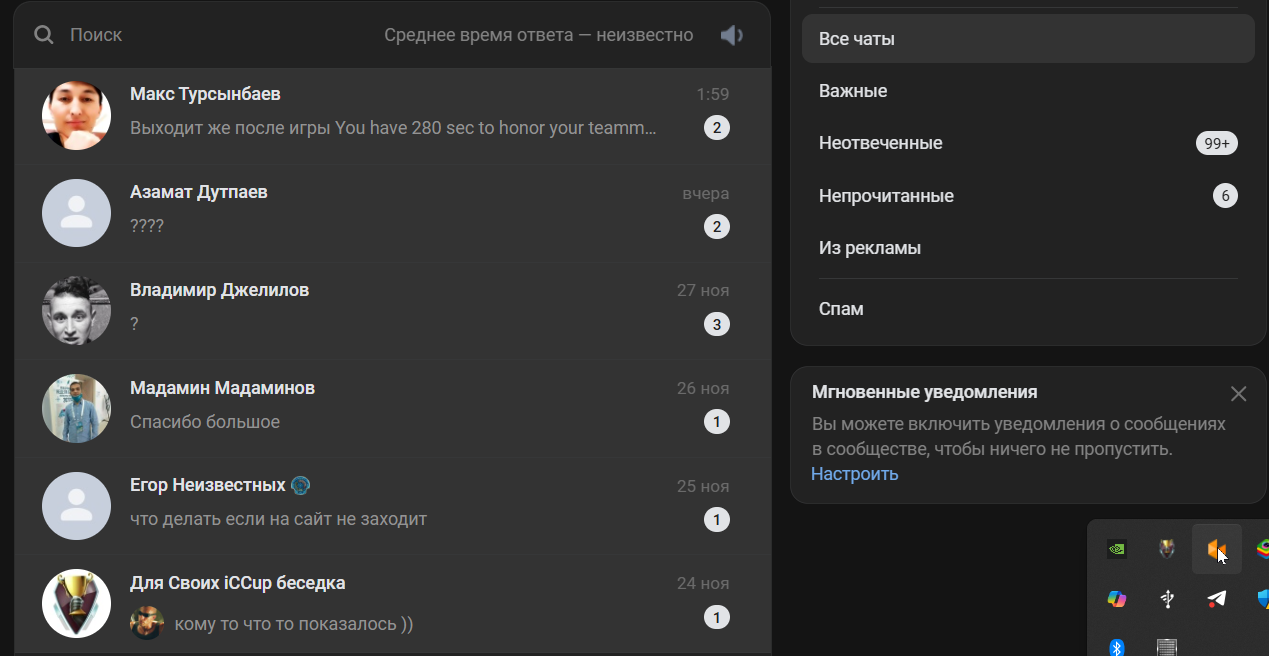Mute sound via the speaker icon
The height and width of the screenshot is (656, 1269).
[732, 35]
